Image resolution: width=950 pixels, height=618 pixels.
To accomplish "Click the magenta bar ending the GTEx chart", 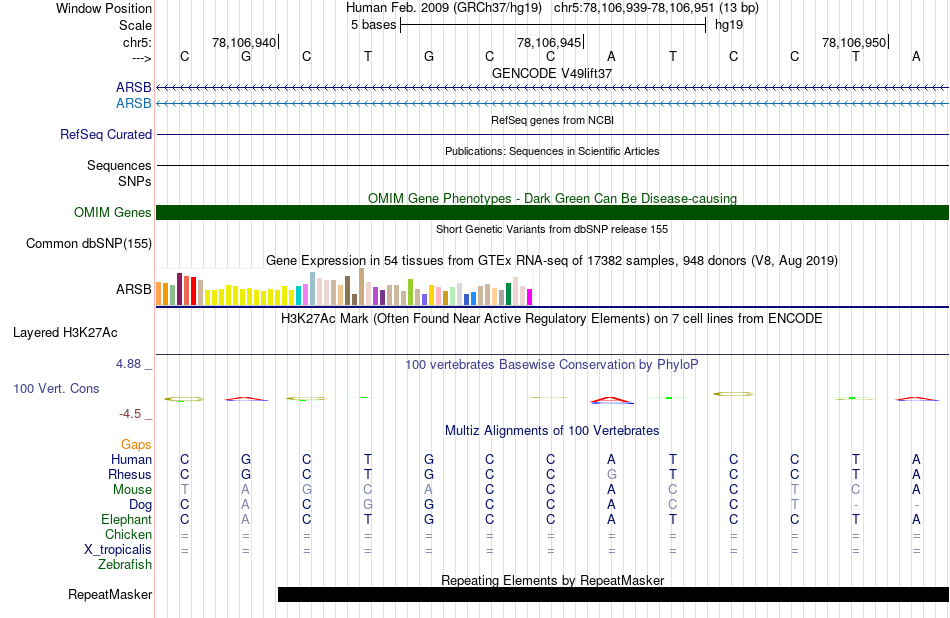I will point(529,297).
